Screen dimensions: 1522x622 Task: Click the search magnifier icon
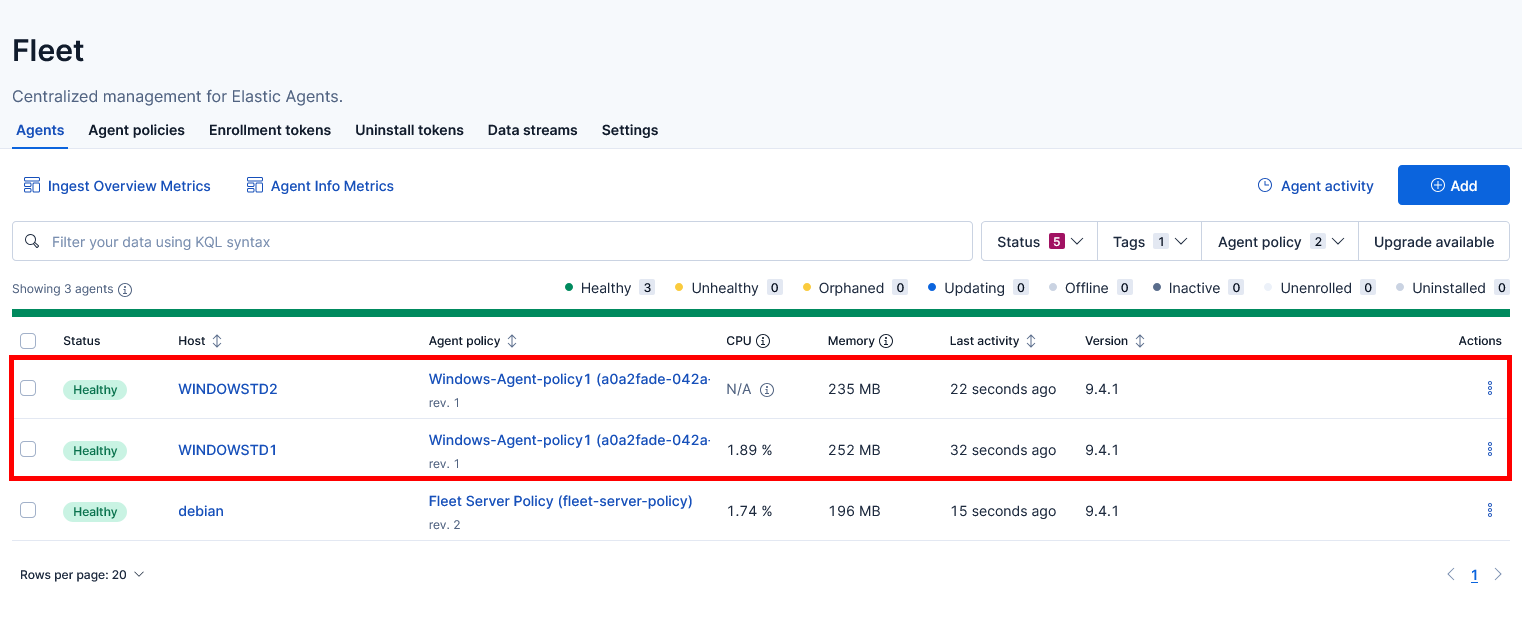pyautogui.click(x=32, y=241)
